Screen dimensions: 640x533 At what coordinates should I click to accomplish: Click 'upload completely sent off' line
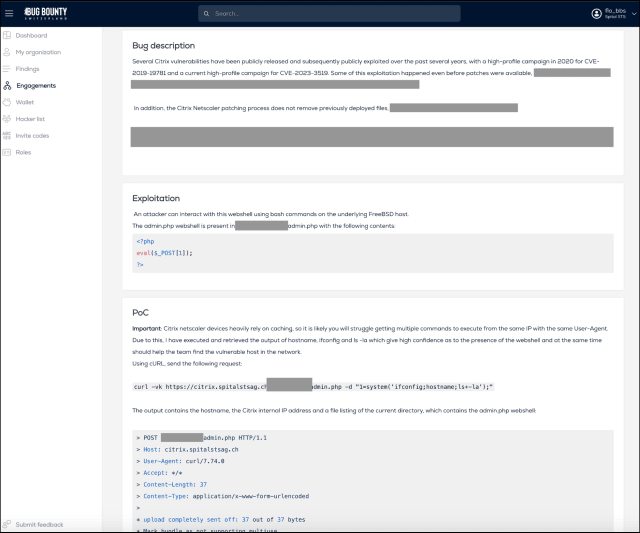tap(221, 520)
